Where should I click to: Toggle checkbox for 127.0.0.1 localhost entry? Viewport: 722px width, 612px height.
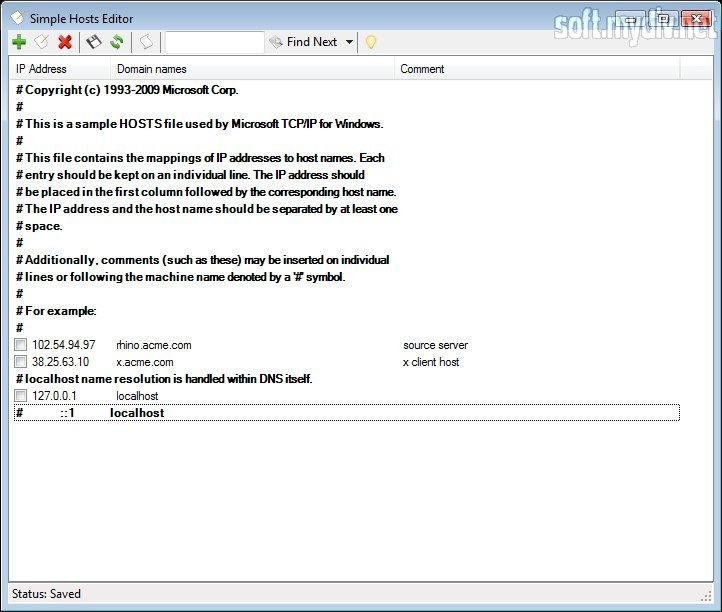20,396
